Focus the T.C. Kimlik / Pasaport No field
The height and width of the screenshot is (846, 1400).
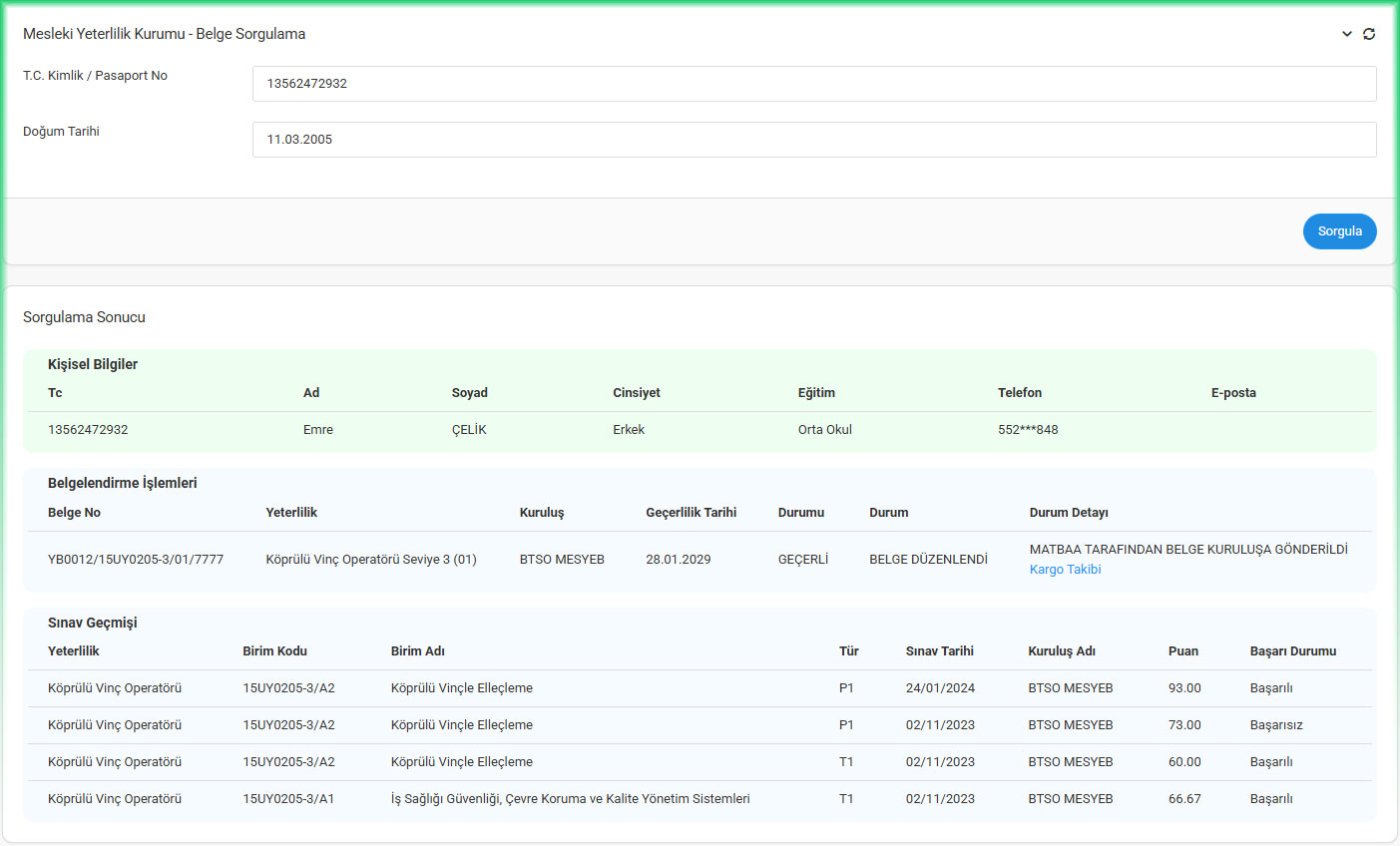813,84
